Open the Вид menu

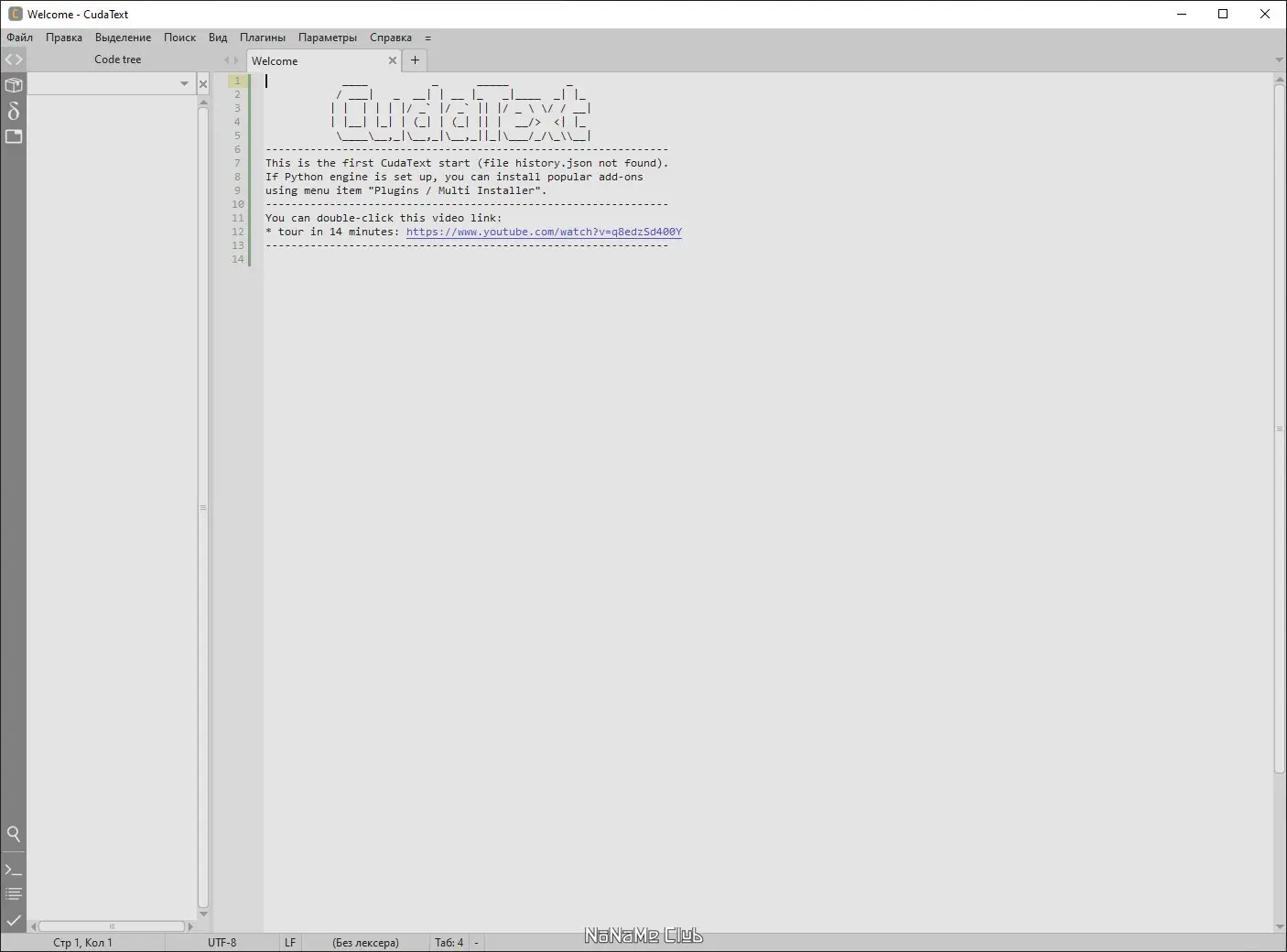pos(218,38)
